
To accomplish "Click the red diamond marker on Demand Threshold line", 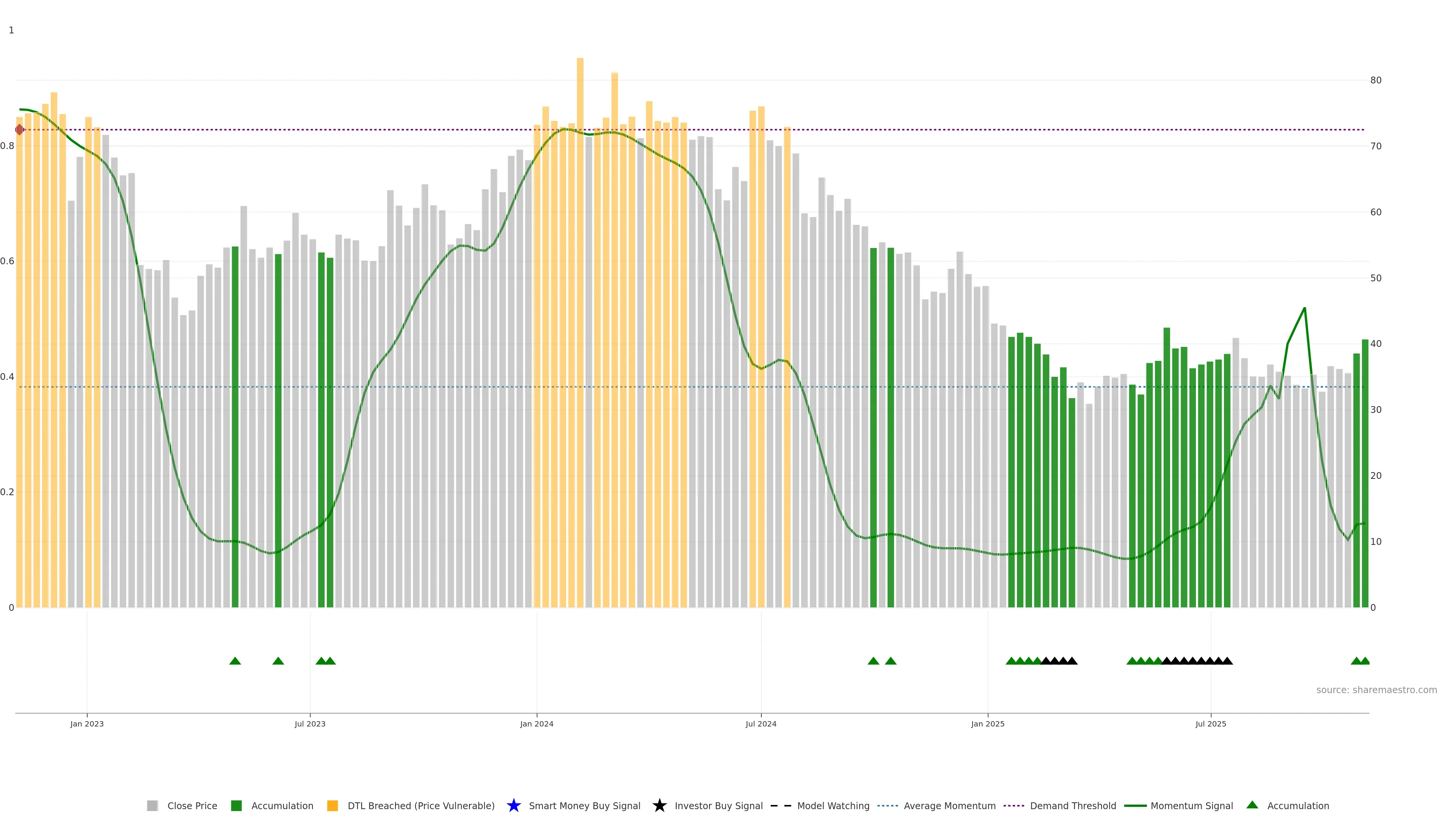I will click(x=20, y=130).
